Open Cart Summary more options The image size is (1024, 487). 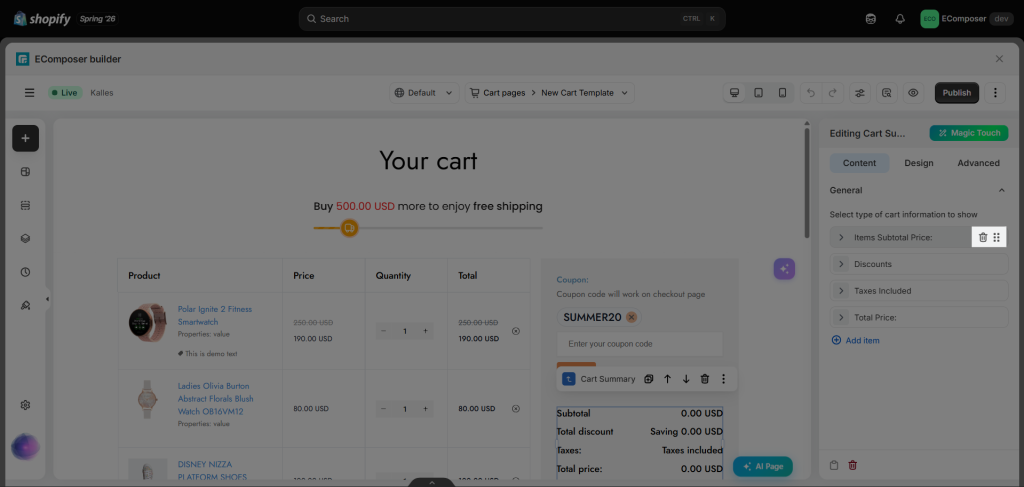(724, 379)
